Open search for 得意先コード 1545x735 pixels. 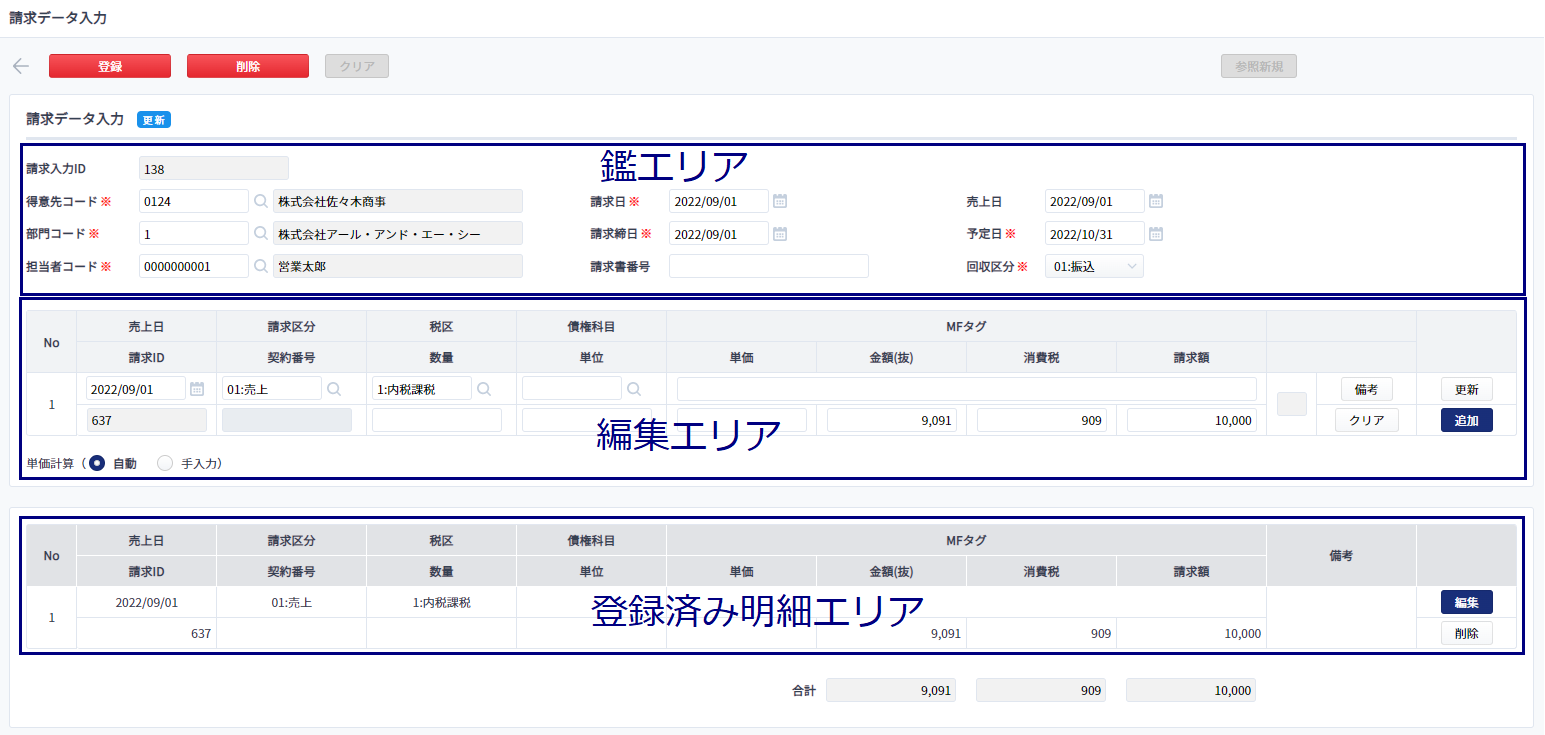(x=261, y=202)
